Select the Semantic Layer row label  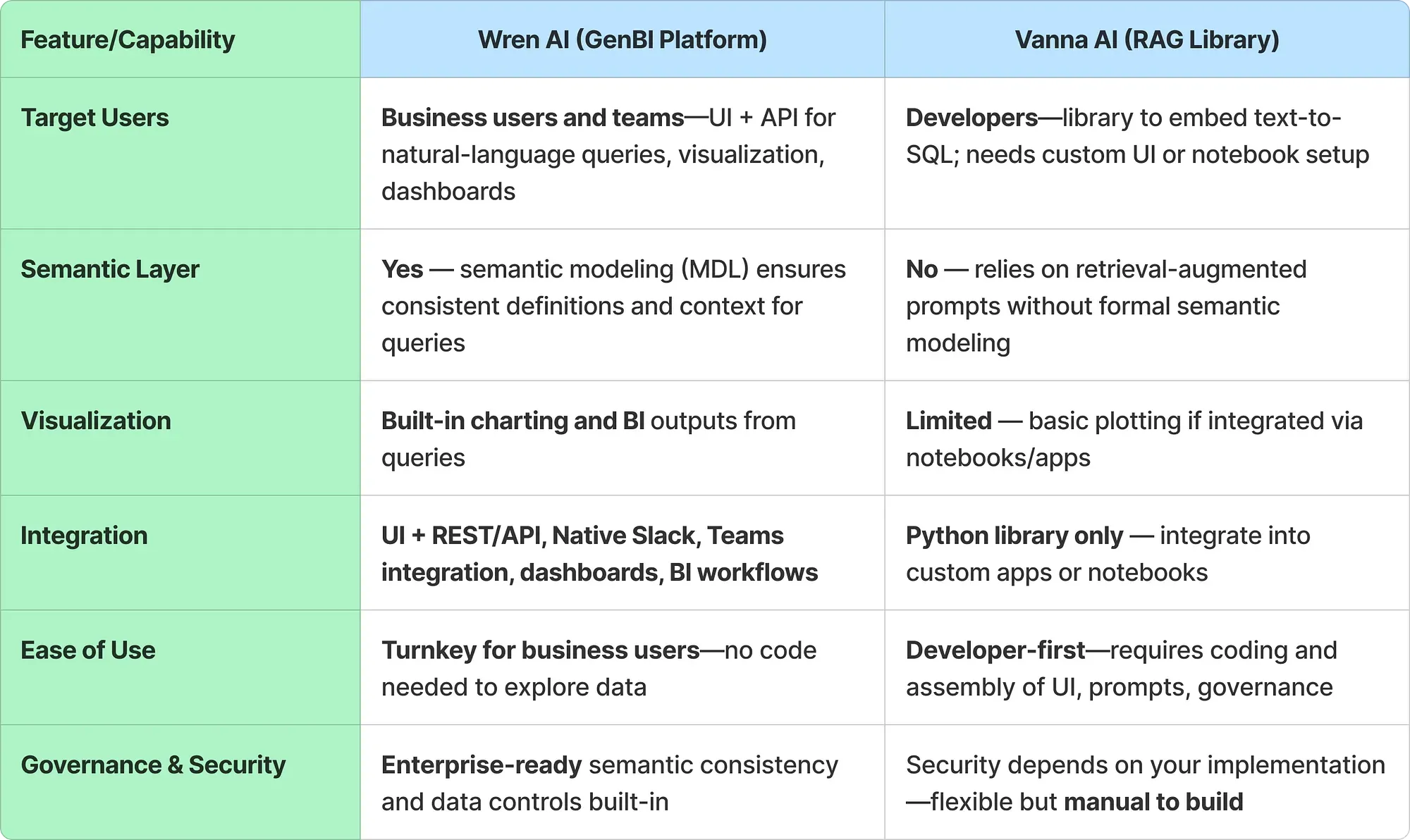tap(110, 269)
